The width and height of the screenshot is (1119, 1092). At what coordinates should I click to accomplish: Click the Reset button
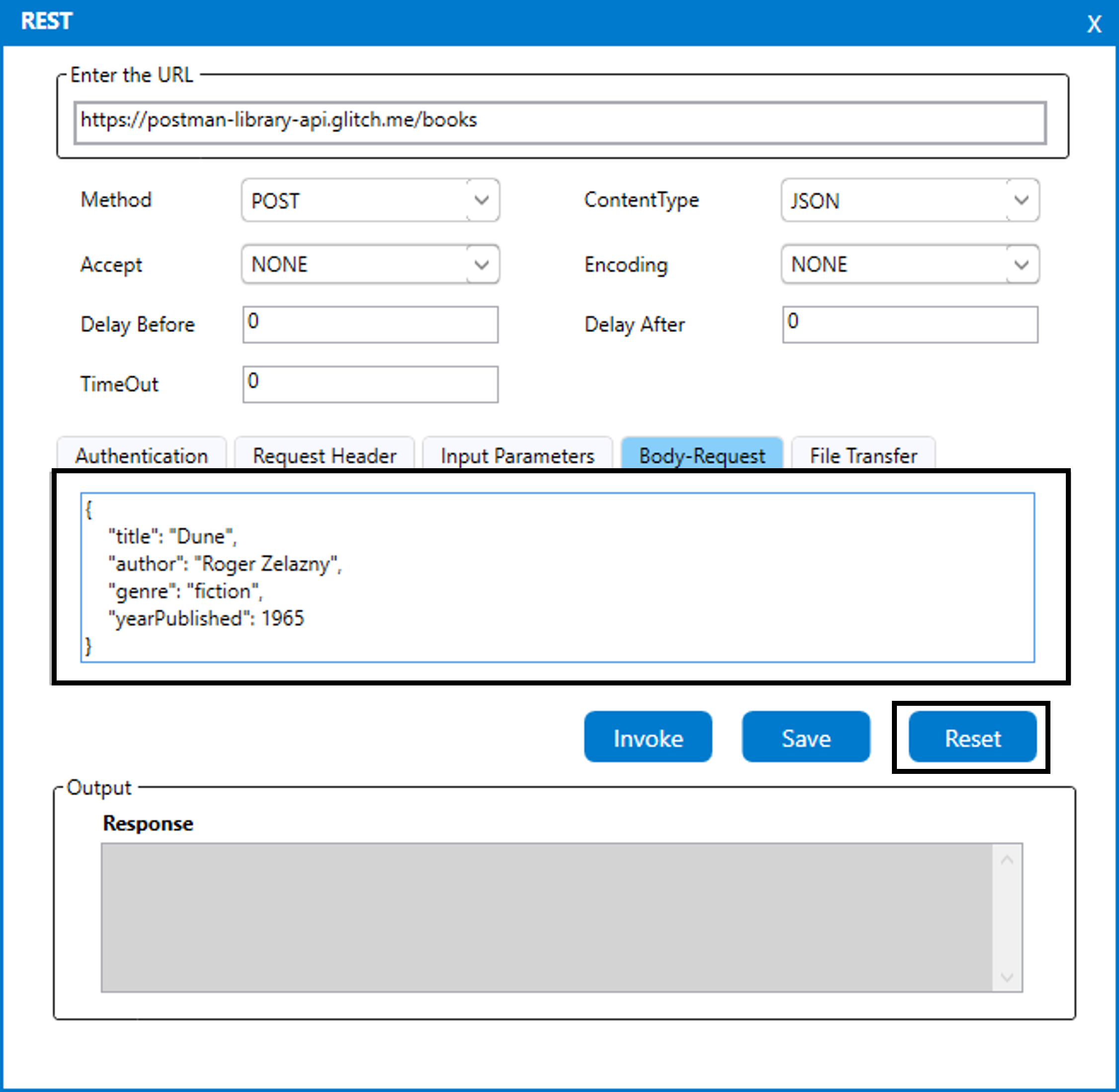point(972,737)
